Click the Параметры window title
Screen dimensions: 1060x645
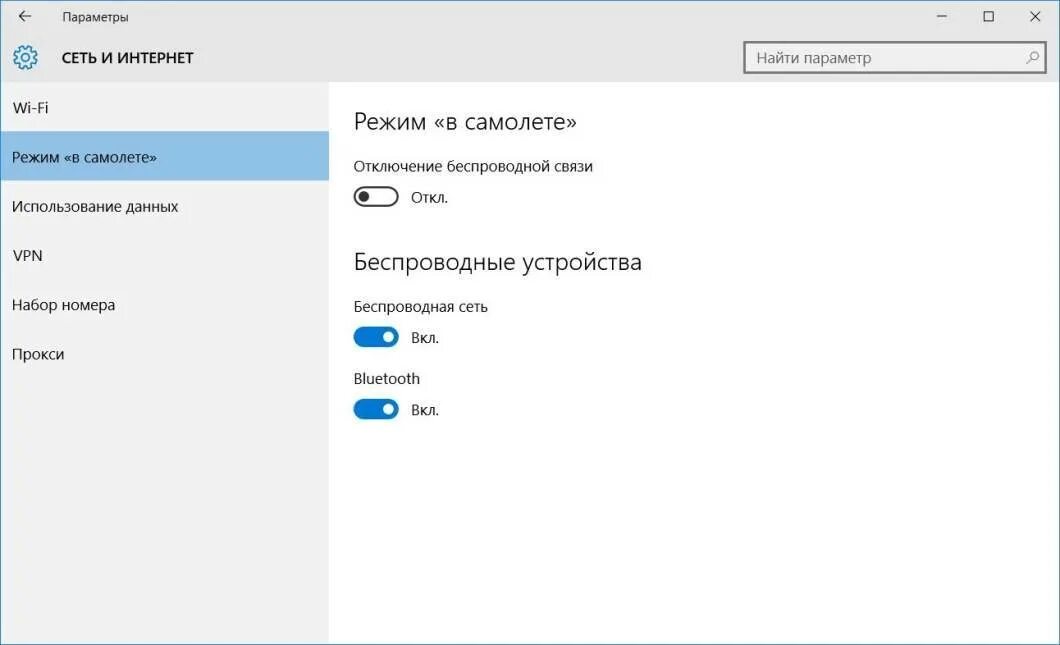[x=95, y=17]
